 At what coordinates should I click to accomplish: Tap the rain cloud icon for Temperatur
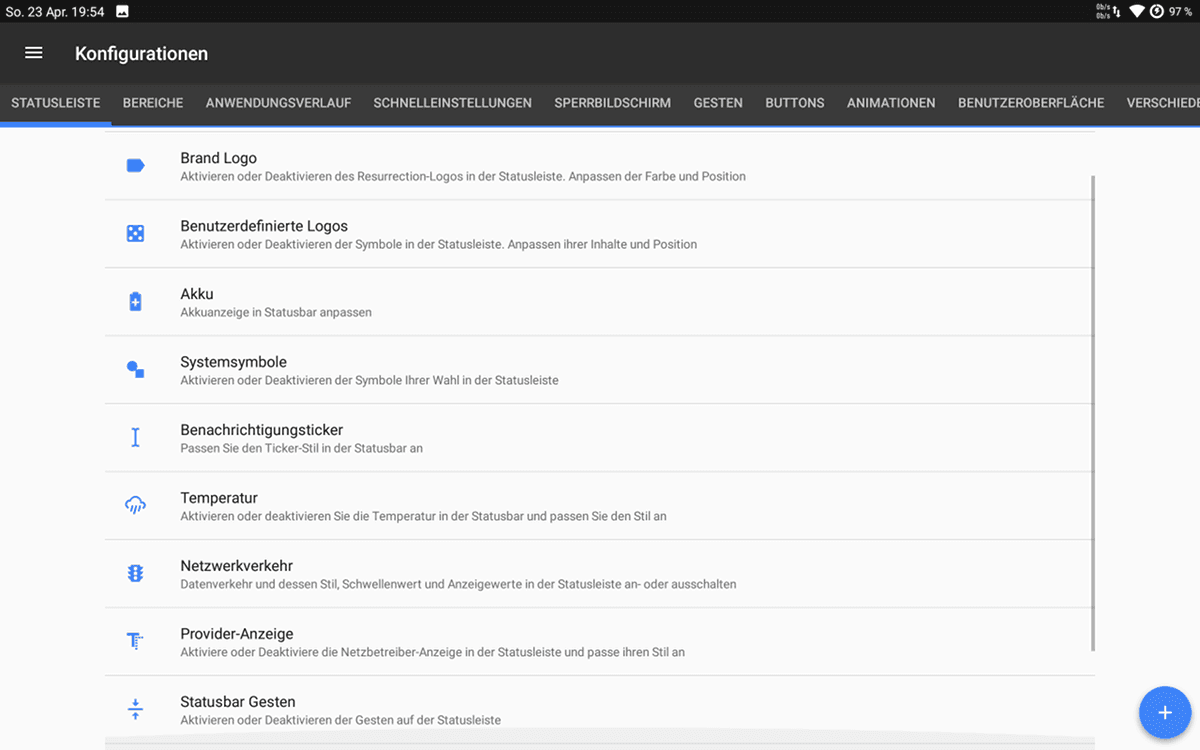tap(135, 506)
